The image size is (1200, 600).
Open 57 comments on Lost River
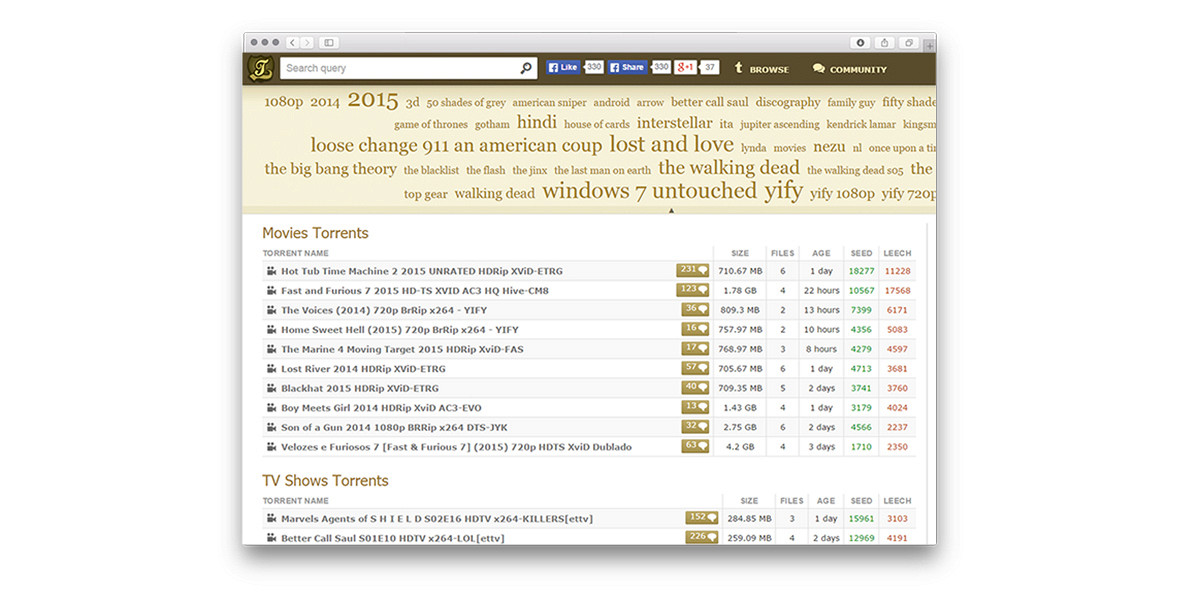[696, 368]
